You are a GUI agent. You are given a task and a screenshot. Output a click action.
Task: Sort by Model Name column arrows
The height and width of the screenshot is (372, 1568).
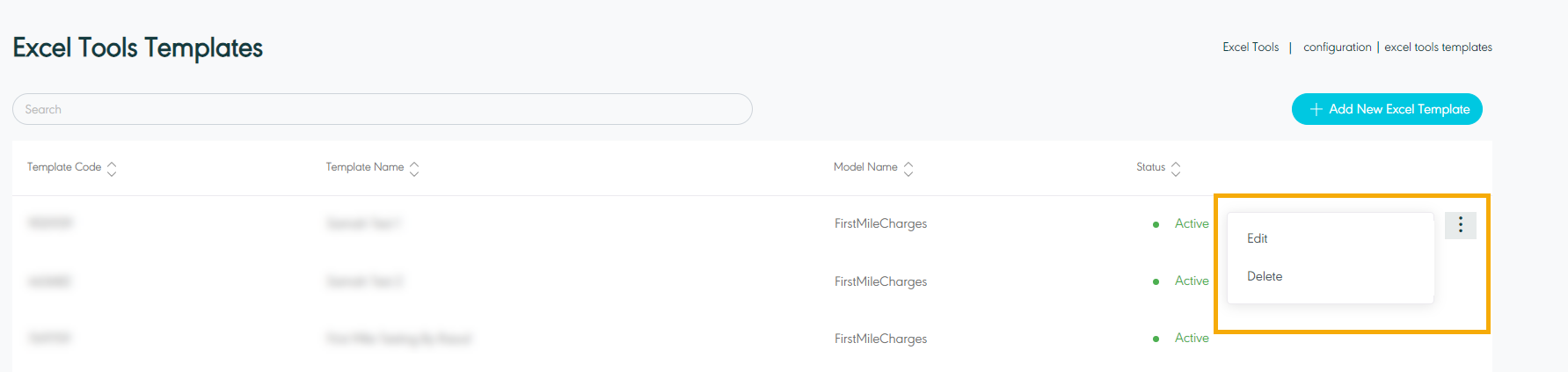908,168
